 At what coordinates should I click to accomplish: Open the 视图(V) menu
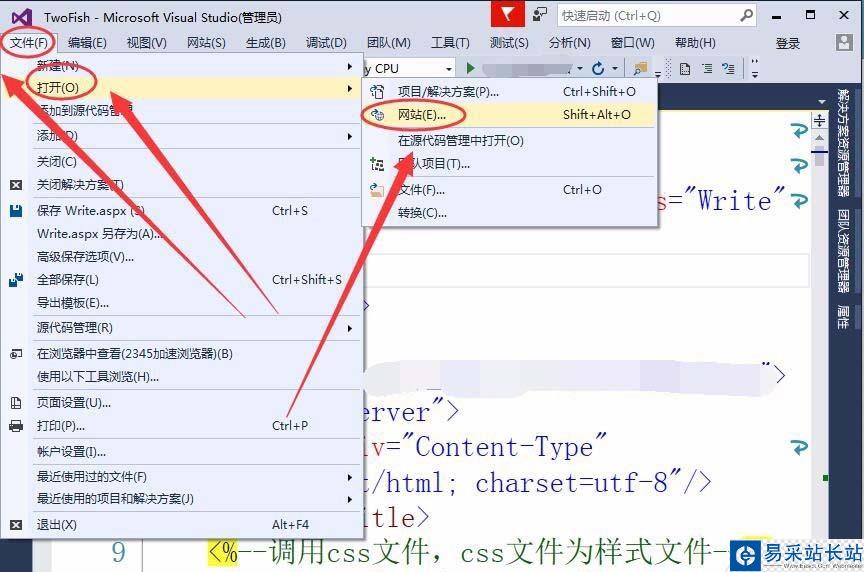(x=147, y=42)
